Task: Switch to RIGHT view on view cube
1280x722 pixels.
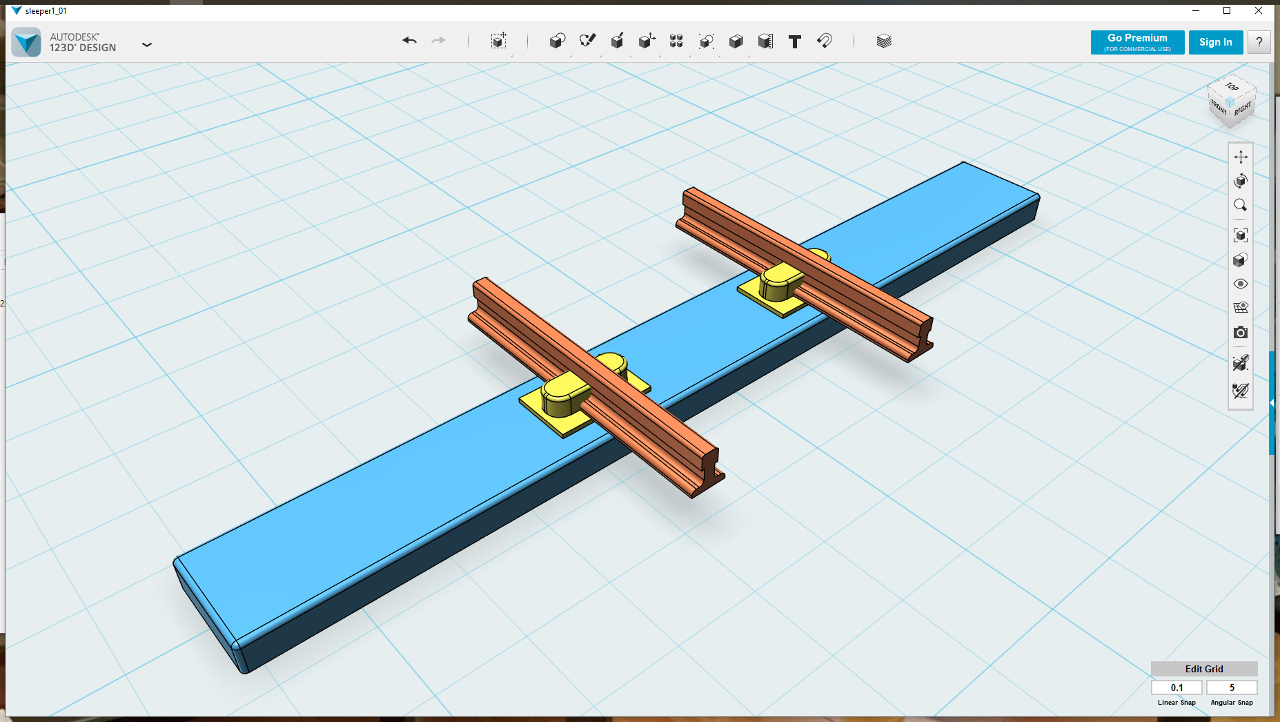Action: pos(1242,108)
